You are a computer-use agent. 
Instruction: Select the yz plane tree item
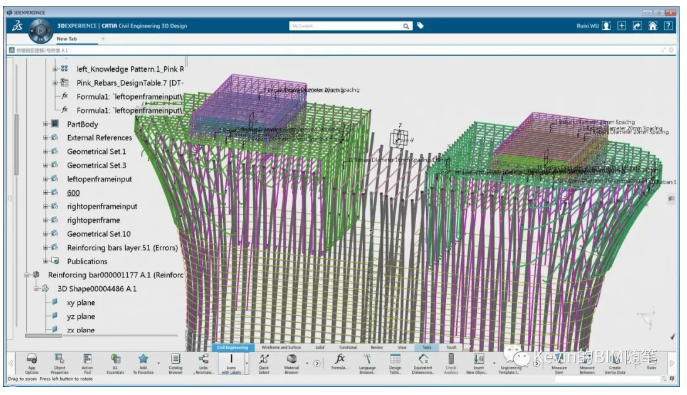[x=81, y=316]
